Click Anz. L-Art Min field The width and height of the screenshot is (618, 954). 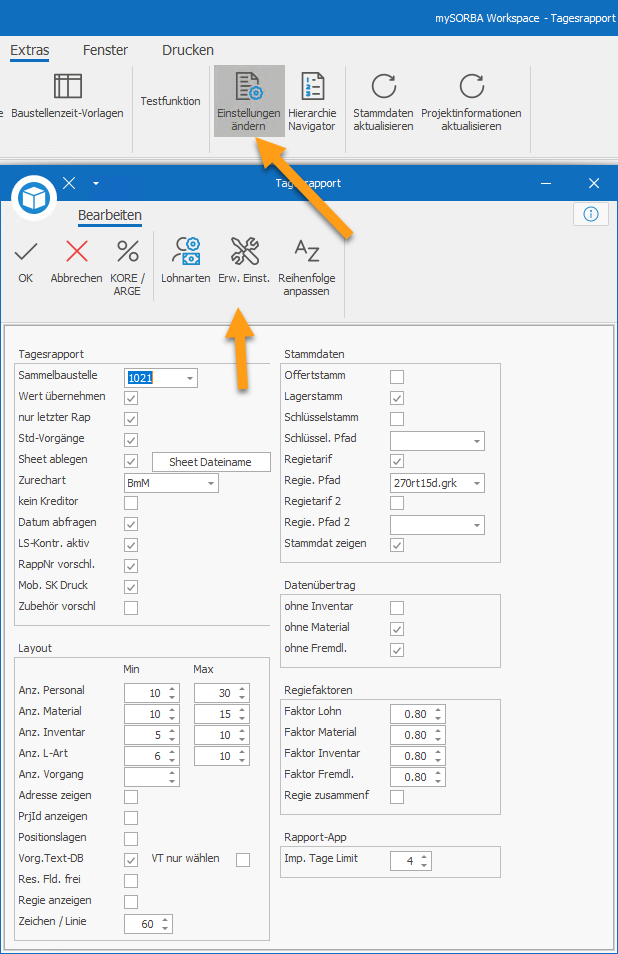[151, 756]
